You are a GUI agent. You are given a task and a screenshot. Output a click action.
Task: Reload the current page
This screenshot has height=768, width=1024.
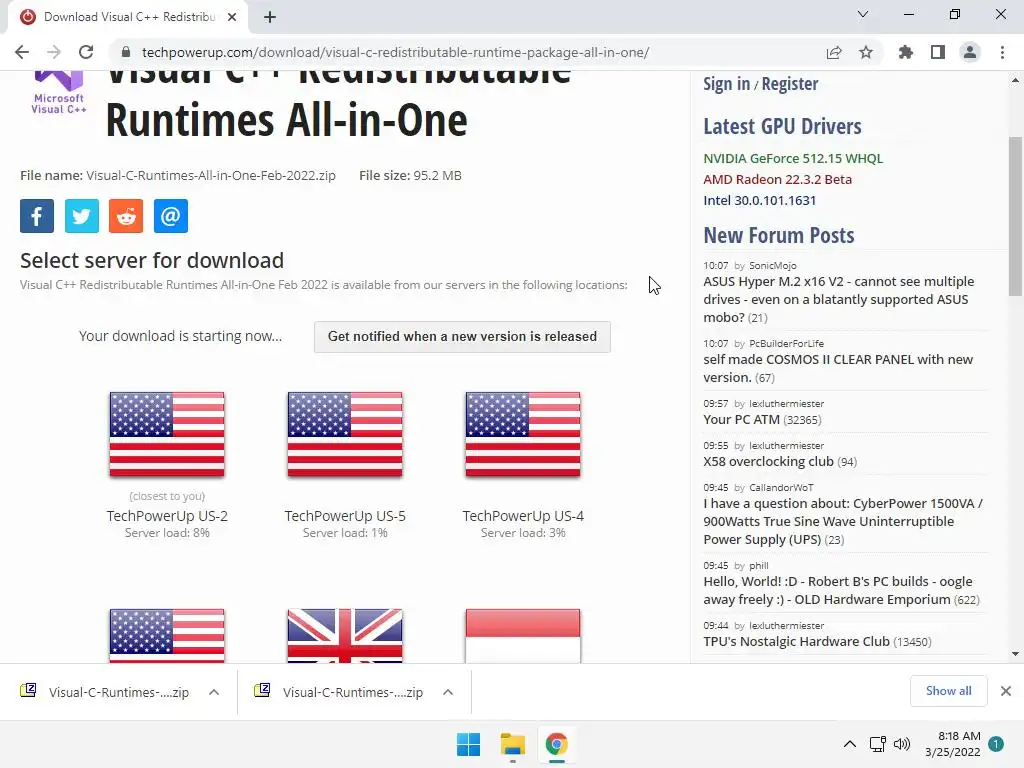click(86, 52)
